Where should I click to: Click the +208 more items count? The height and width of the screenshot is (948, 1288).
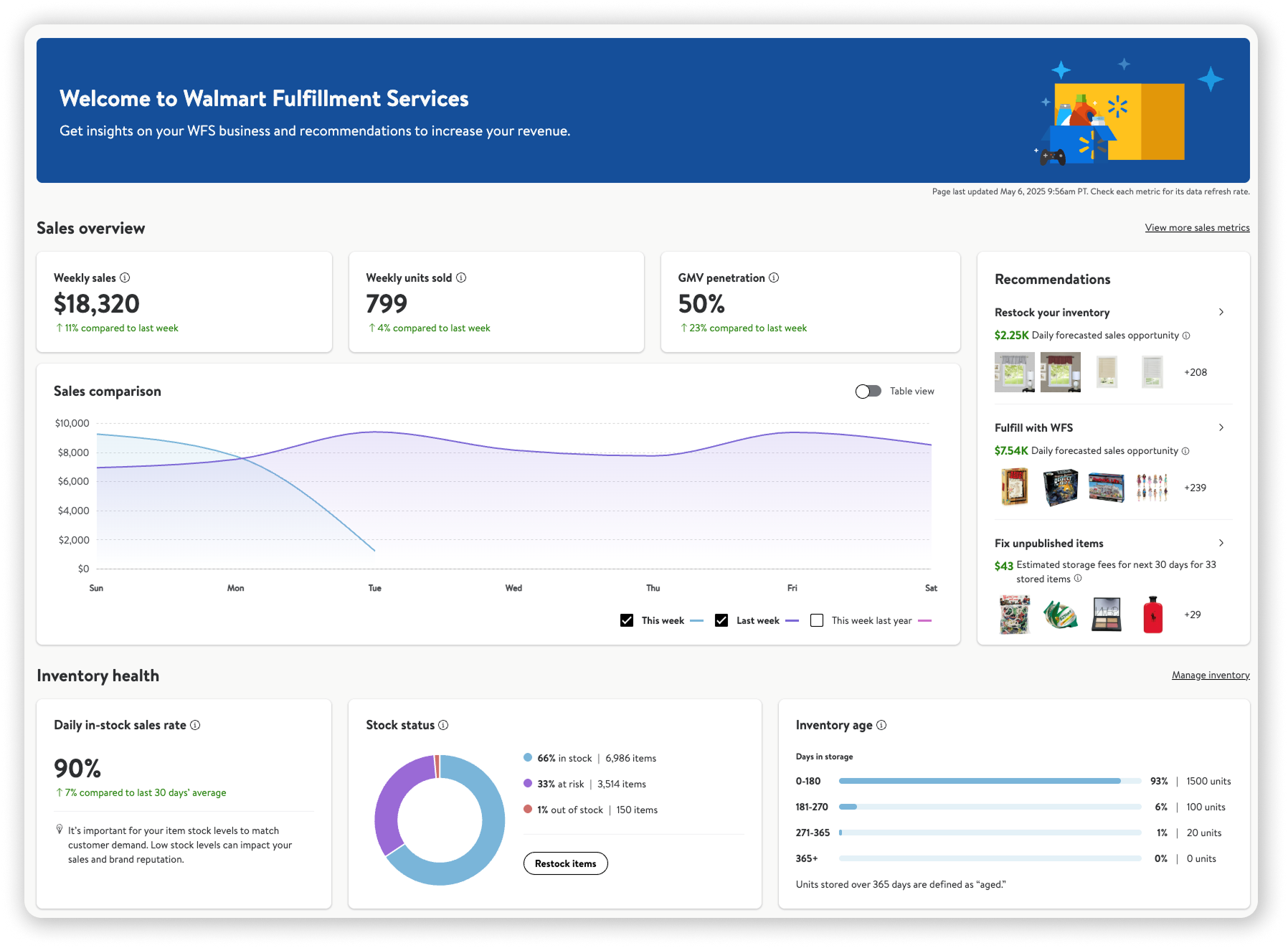[x=1195, y=372]
